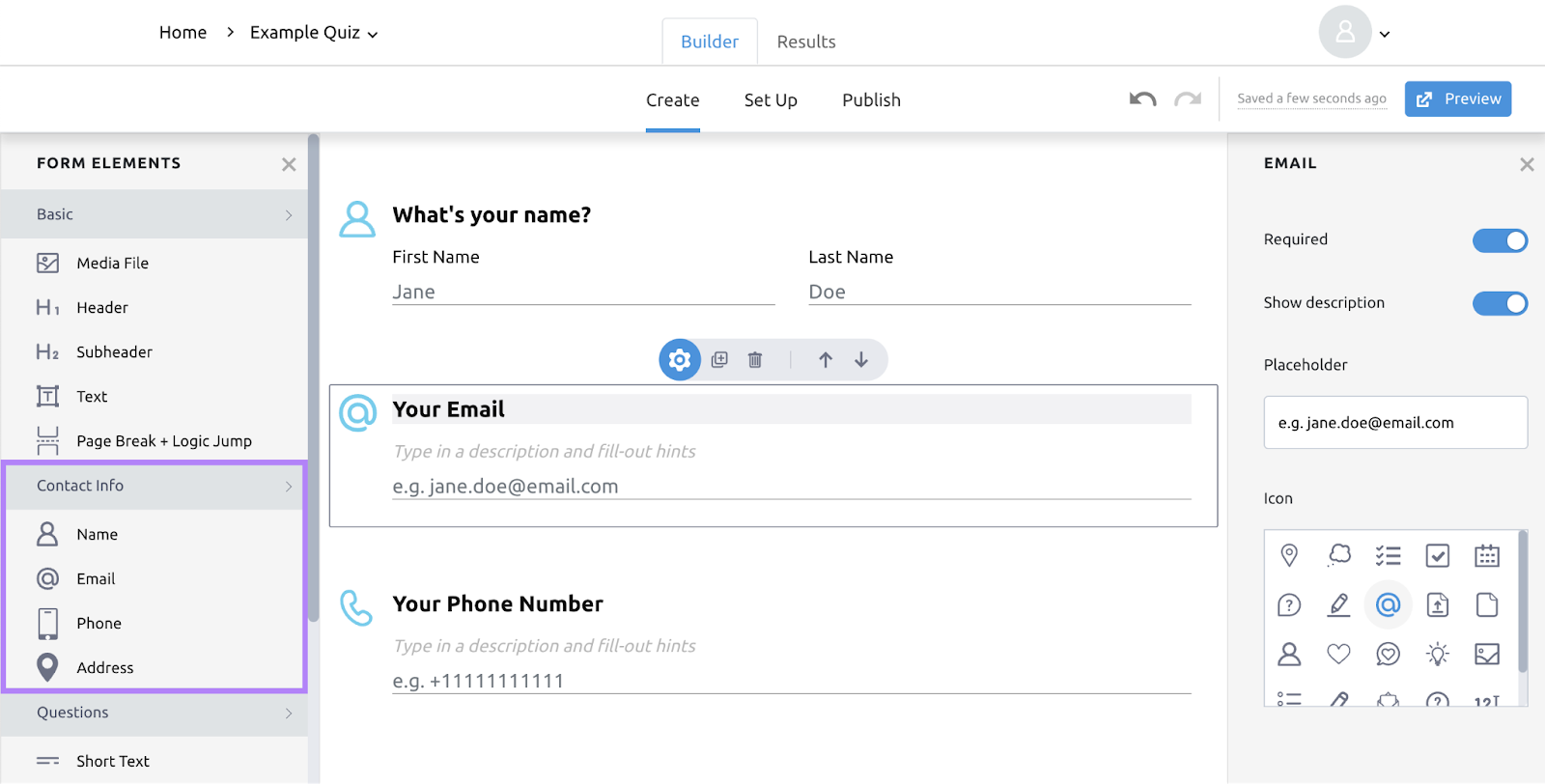Delete the email element via trash icon
The height and width of the screenshot is (784, 1545).
[x=755, y=360]
